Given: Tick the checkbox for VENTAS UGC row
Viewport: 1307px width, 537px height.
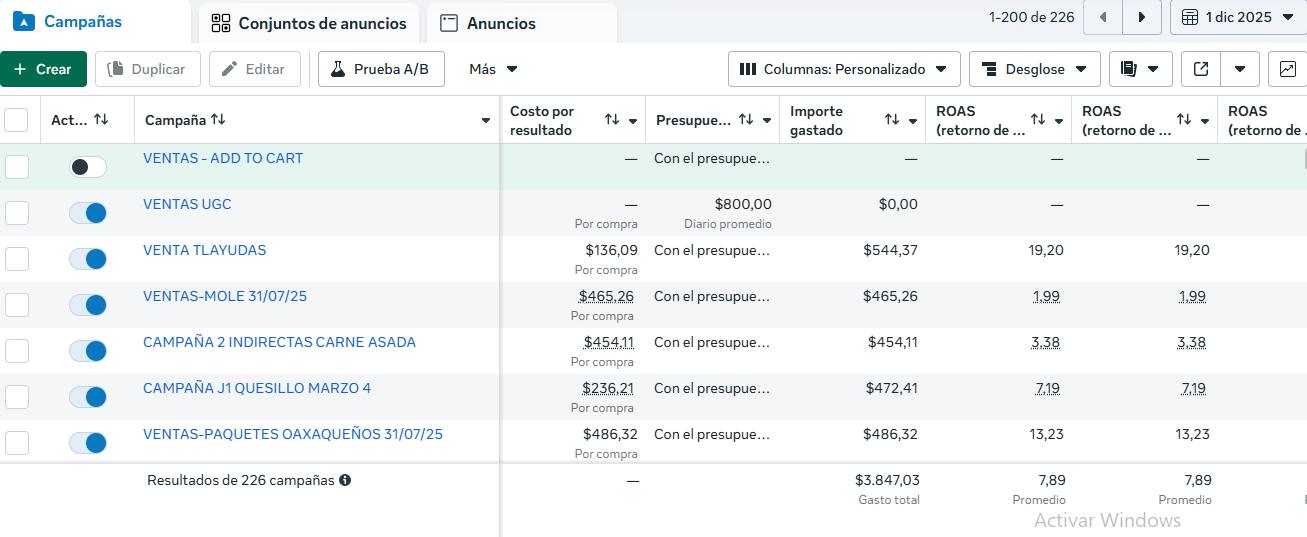Looking at the screenshot, I should coord(17,213).
